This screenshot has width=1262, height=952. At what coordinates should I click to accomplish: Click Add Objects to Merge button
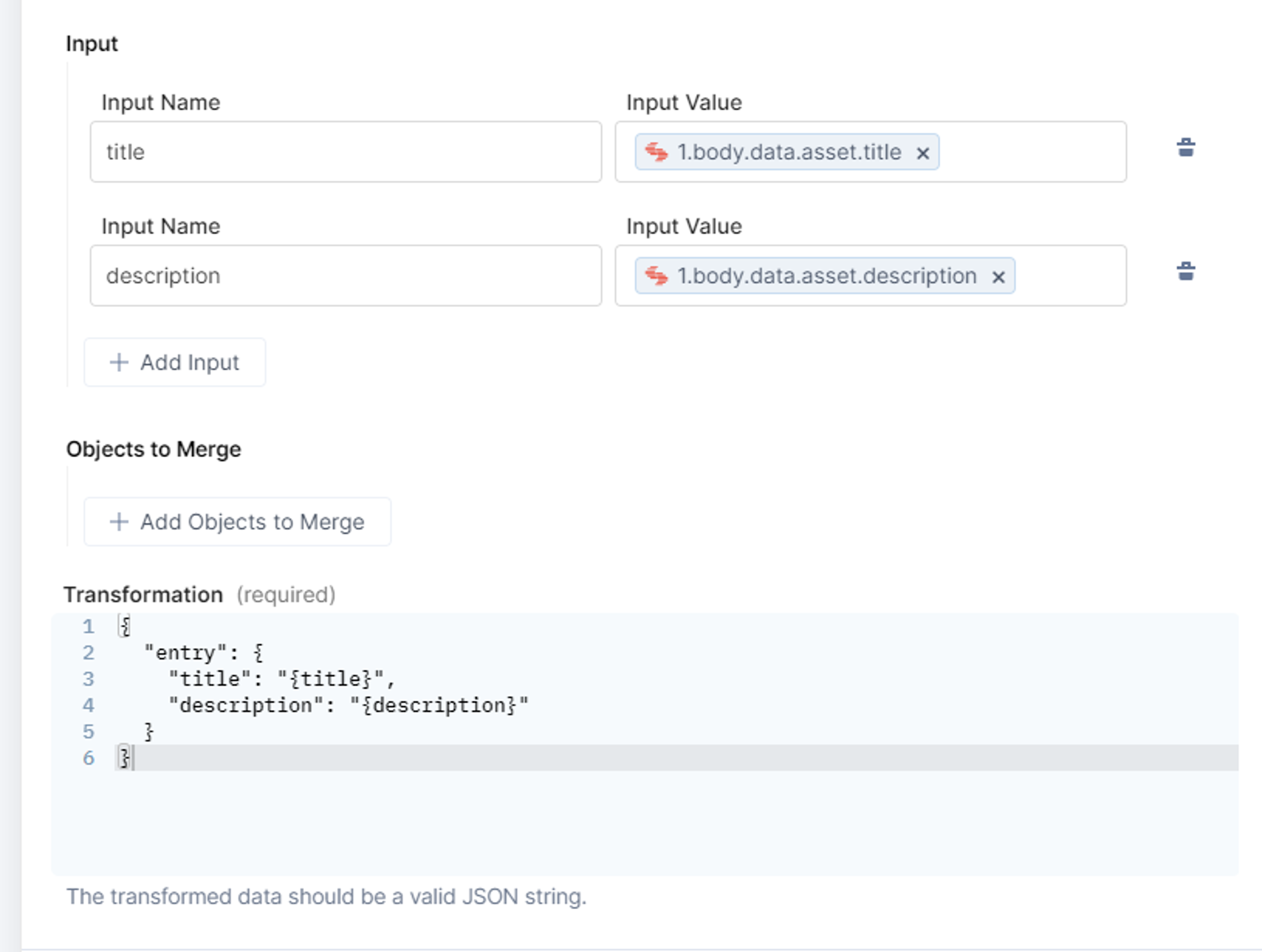237,521
